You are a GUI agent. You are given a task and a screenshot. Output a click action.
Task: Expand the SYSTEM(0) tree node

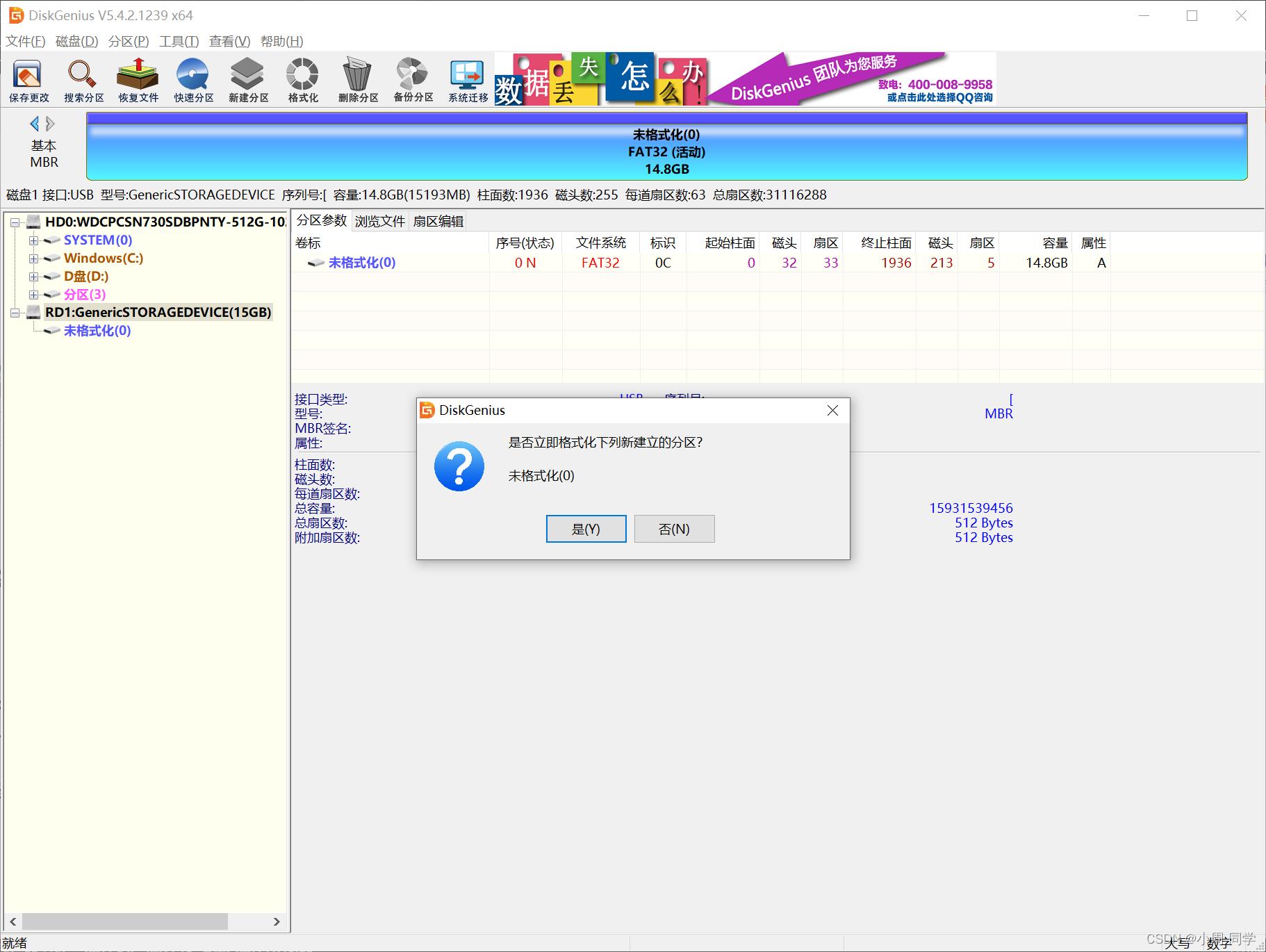click(33, 240)
